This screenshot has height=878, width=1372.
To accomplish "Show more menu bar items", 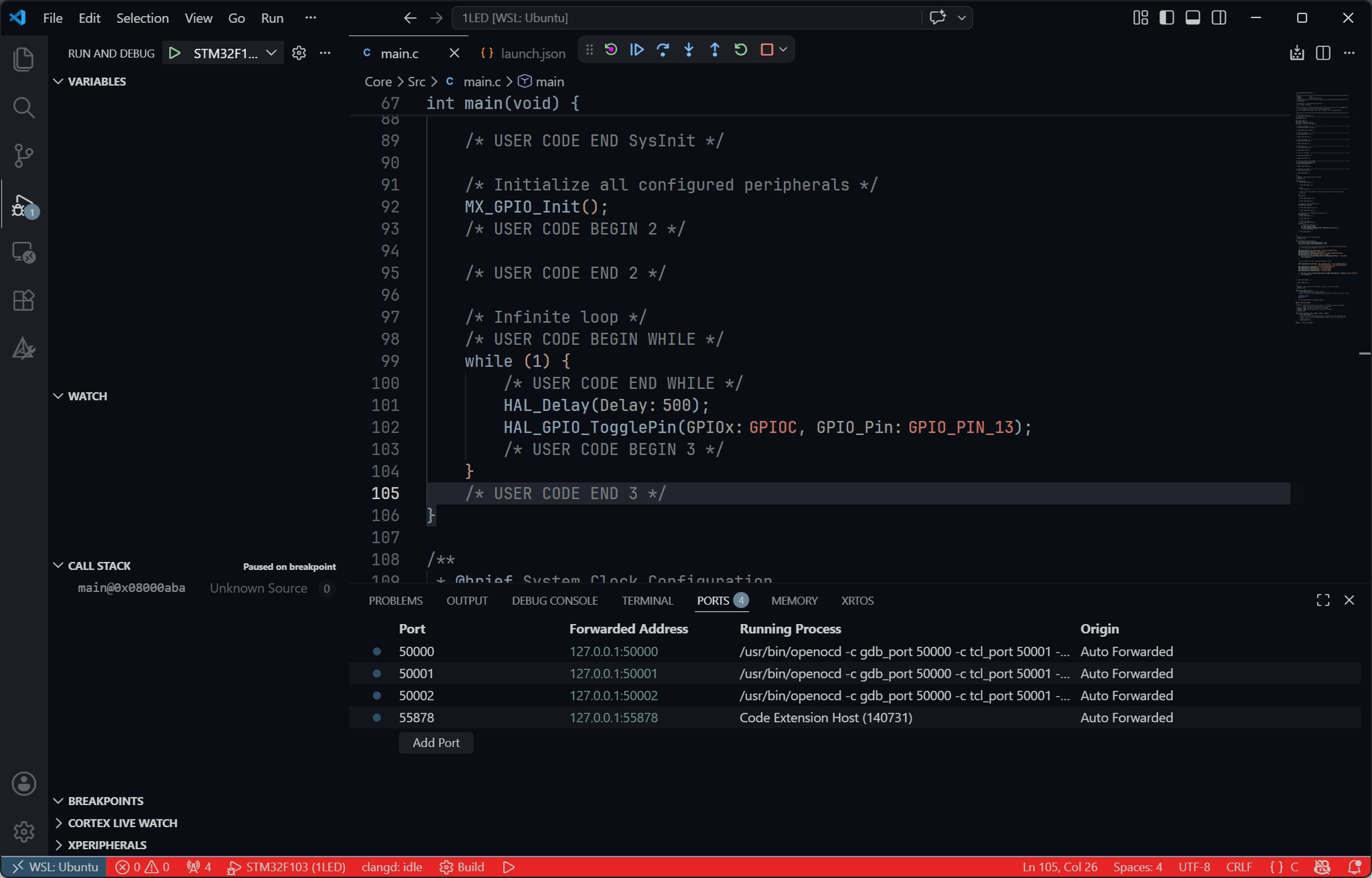I will tap(310, 18).
